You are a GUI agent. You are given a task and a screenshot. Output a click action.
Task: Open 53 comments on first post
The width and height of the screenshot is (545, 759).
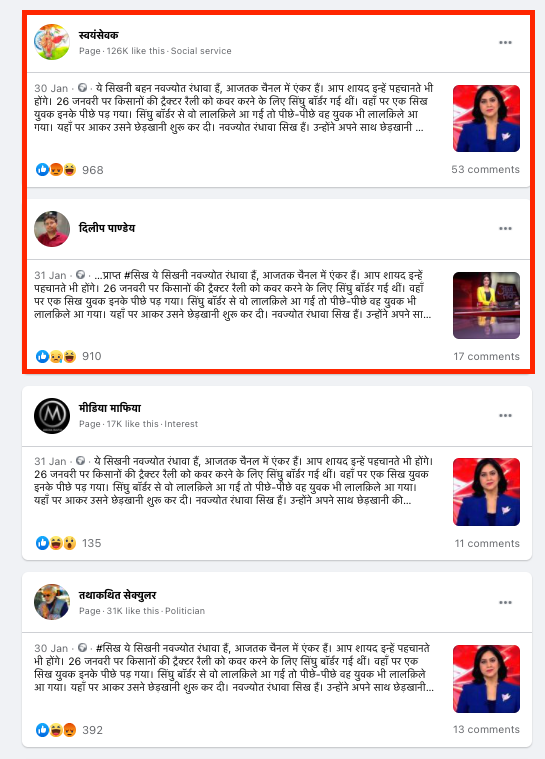click(485, 169)
